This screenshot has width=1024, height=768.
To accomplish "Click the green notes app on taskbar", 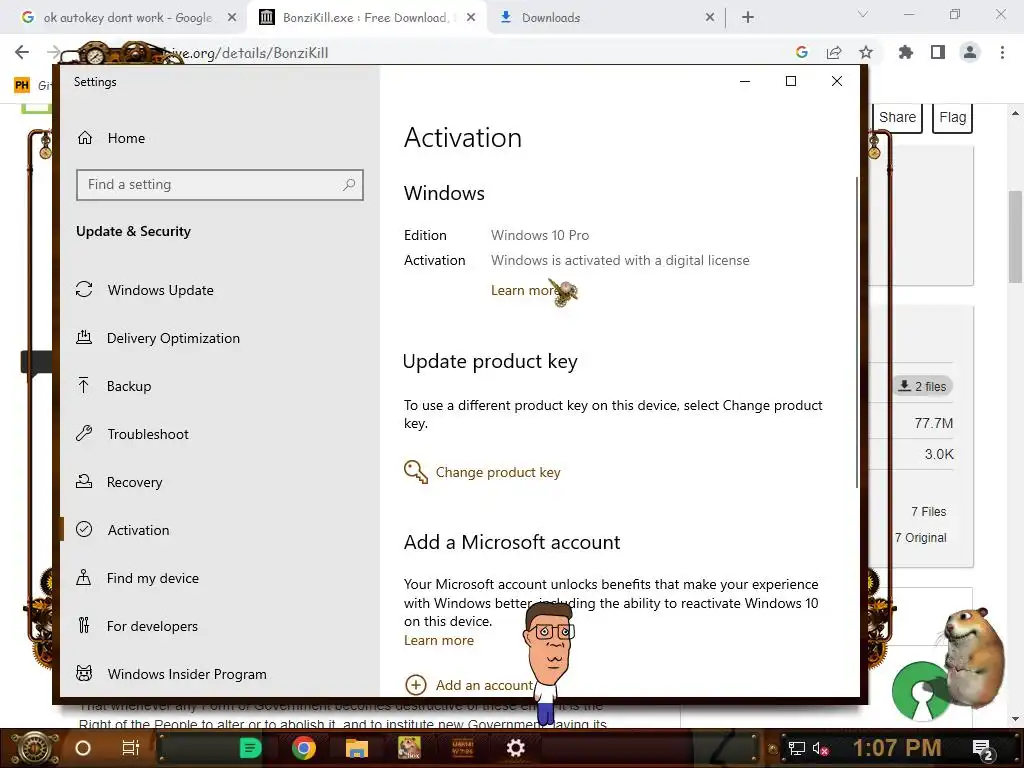I will click(x=250, y=748).
